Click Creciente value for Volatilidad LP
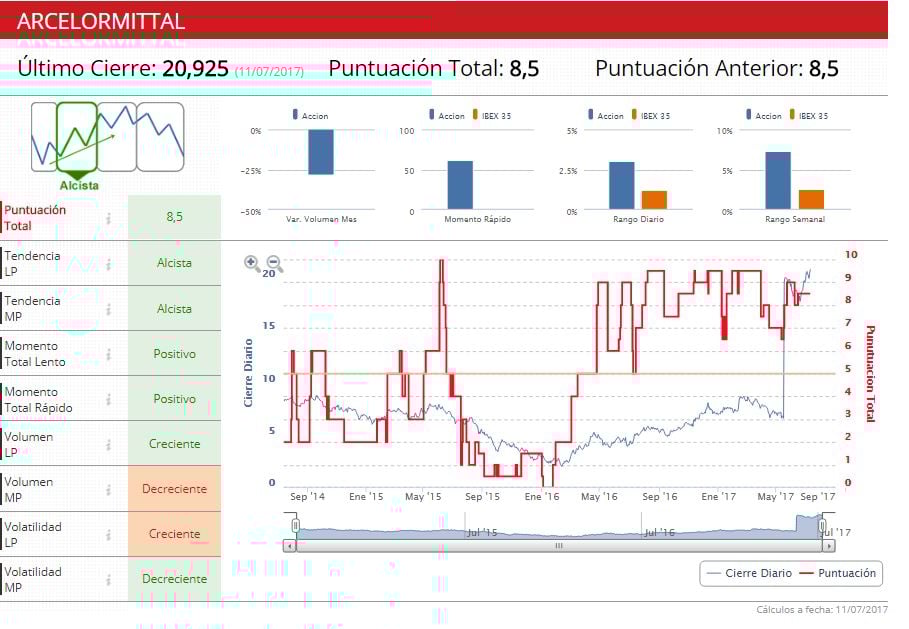This screenshot has width=909, height=629. tap(174, 534)
